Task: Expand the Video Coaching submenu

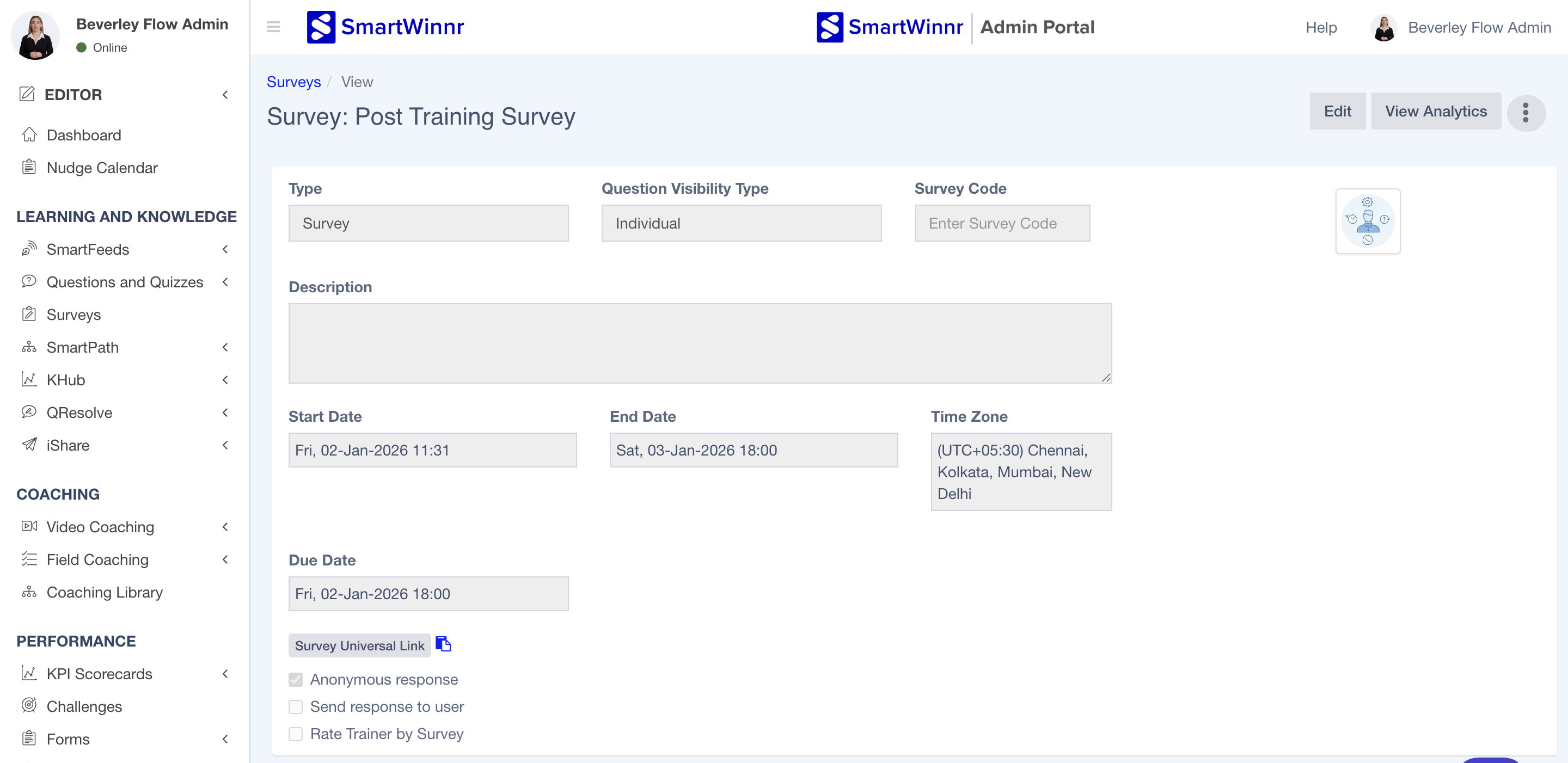Action: 225,527
